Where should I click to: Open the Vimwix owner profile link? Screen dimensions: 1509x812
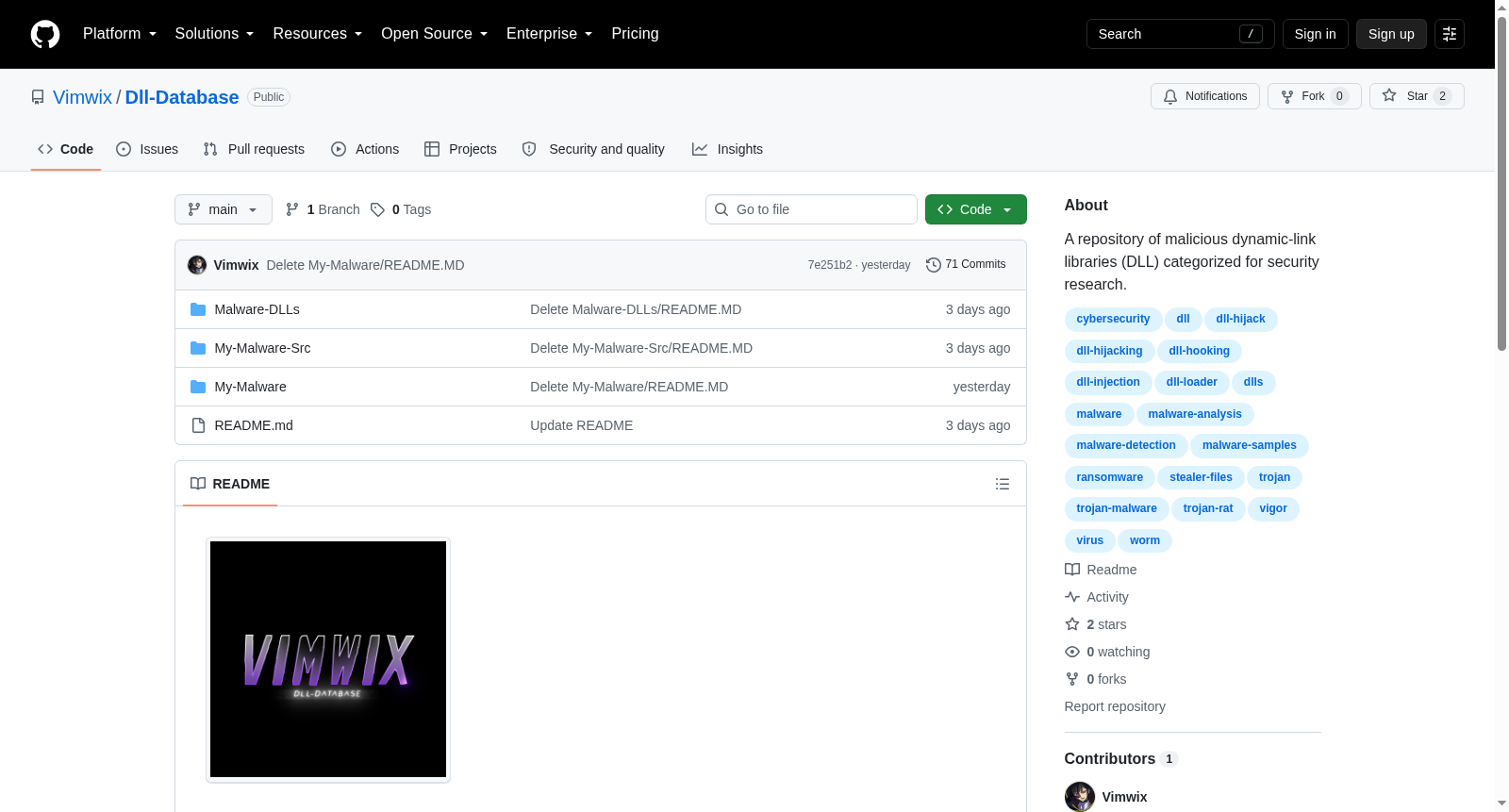coord(82,97)
